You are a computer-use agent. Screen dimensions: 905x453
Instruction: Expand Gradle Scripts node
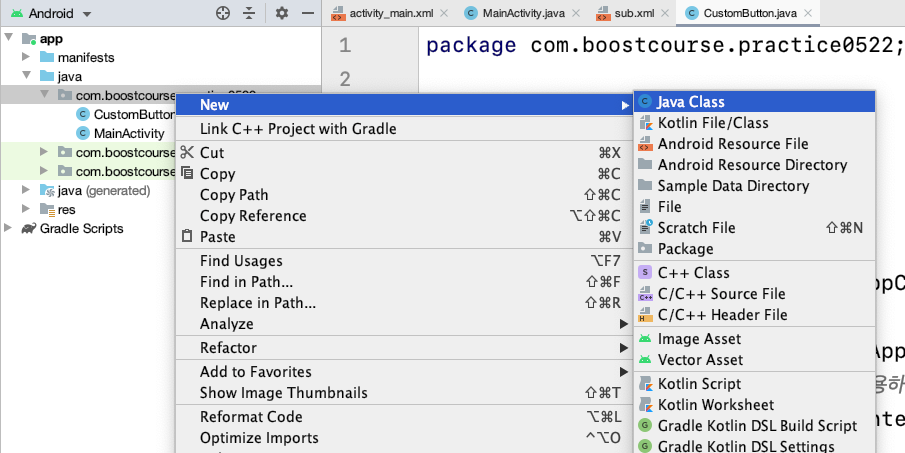8,228
